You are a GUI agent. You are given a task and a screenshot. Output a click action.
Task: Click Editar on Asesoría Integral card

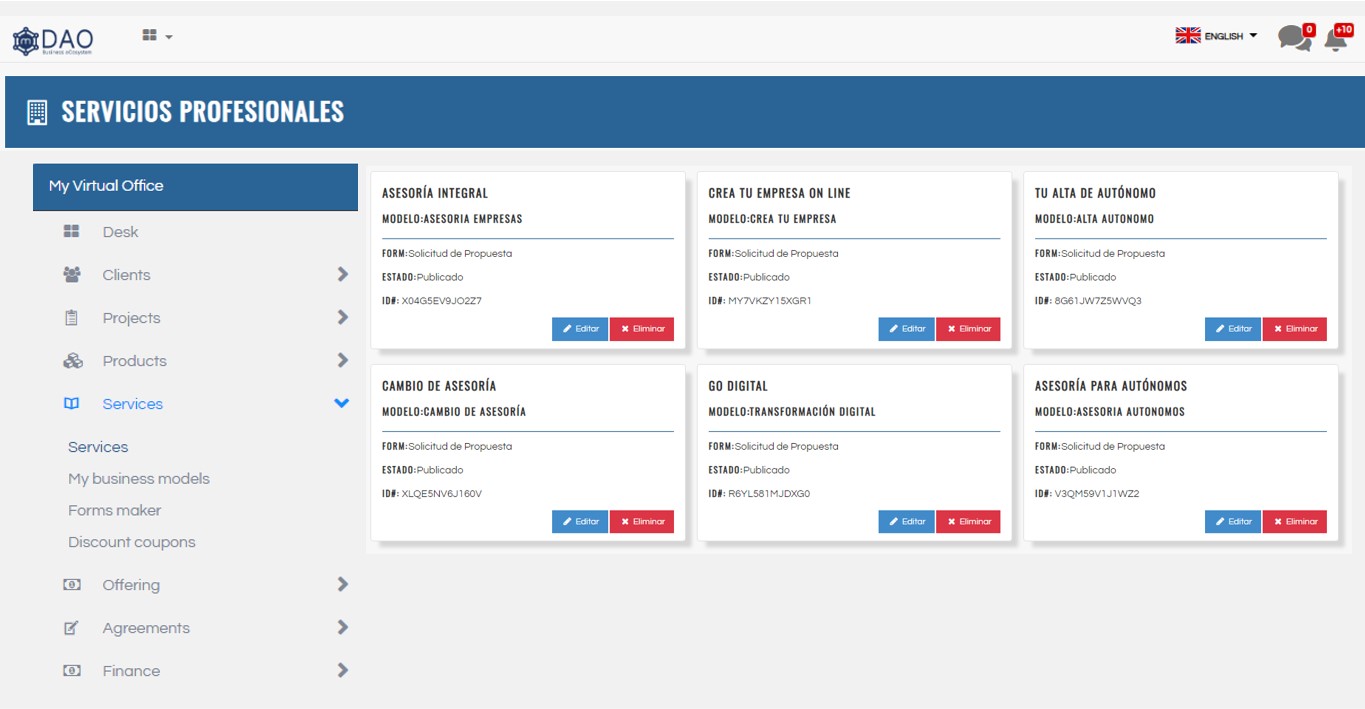(x=580, y=329)
